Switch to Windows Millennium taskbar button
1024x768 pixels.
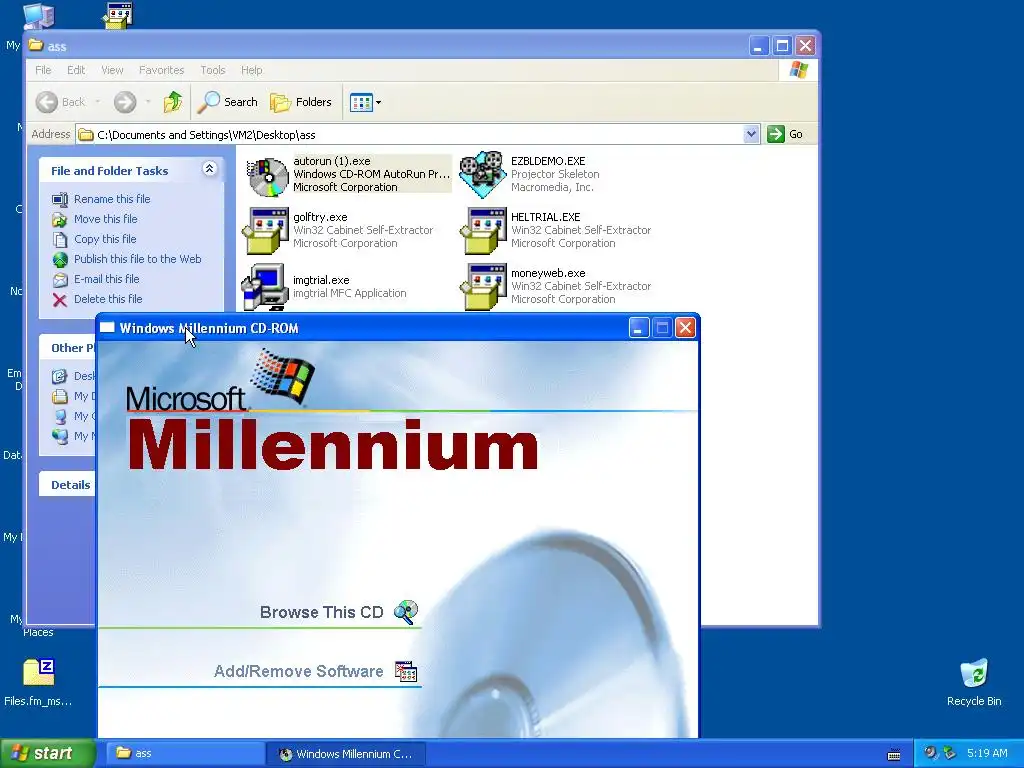coord(347,754)
